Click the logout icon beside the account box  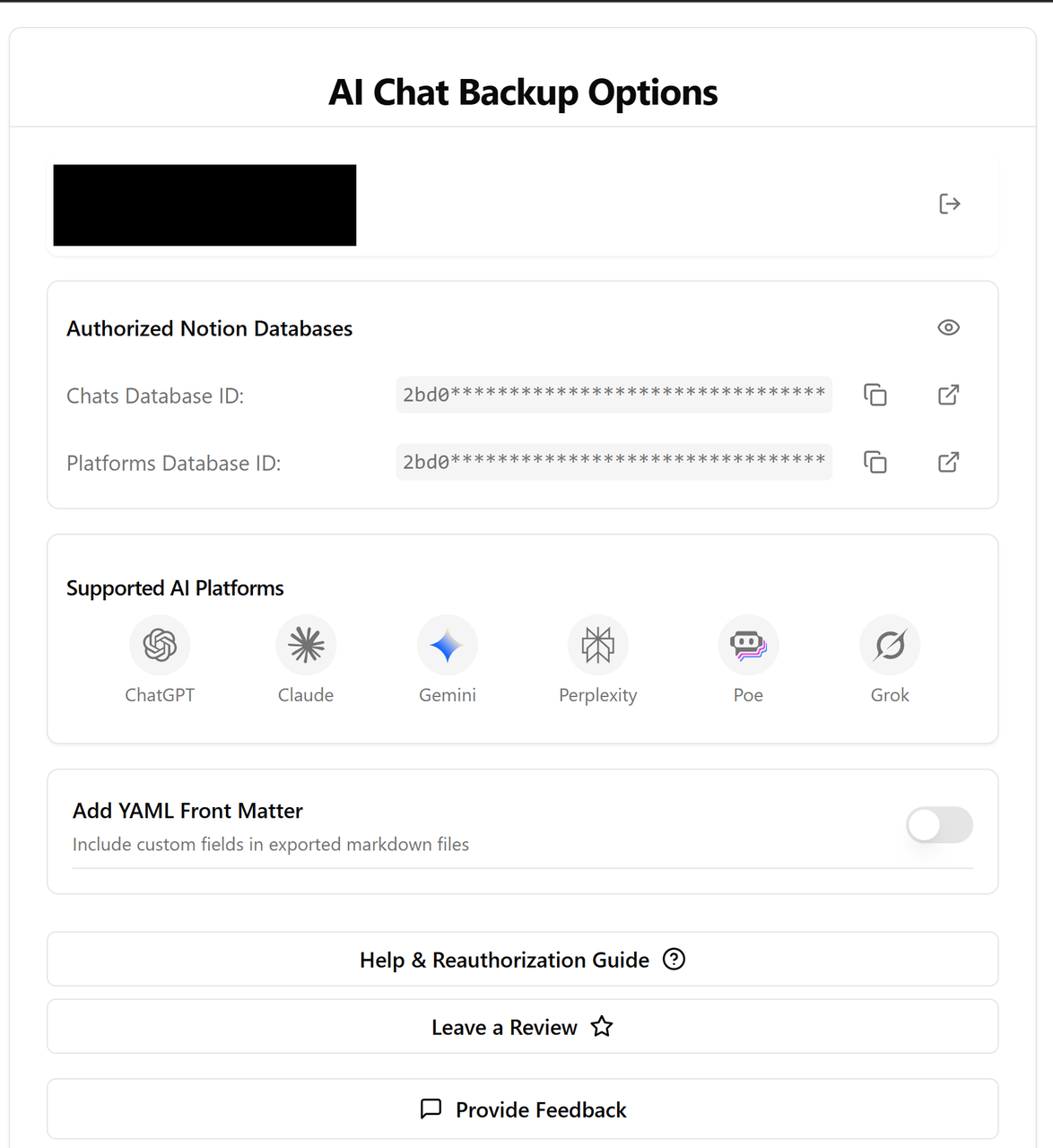click(949, 204)
